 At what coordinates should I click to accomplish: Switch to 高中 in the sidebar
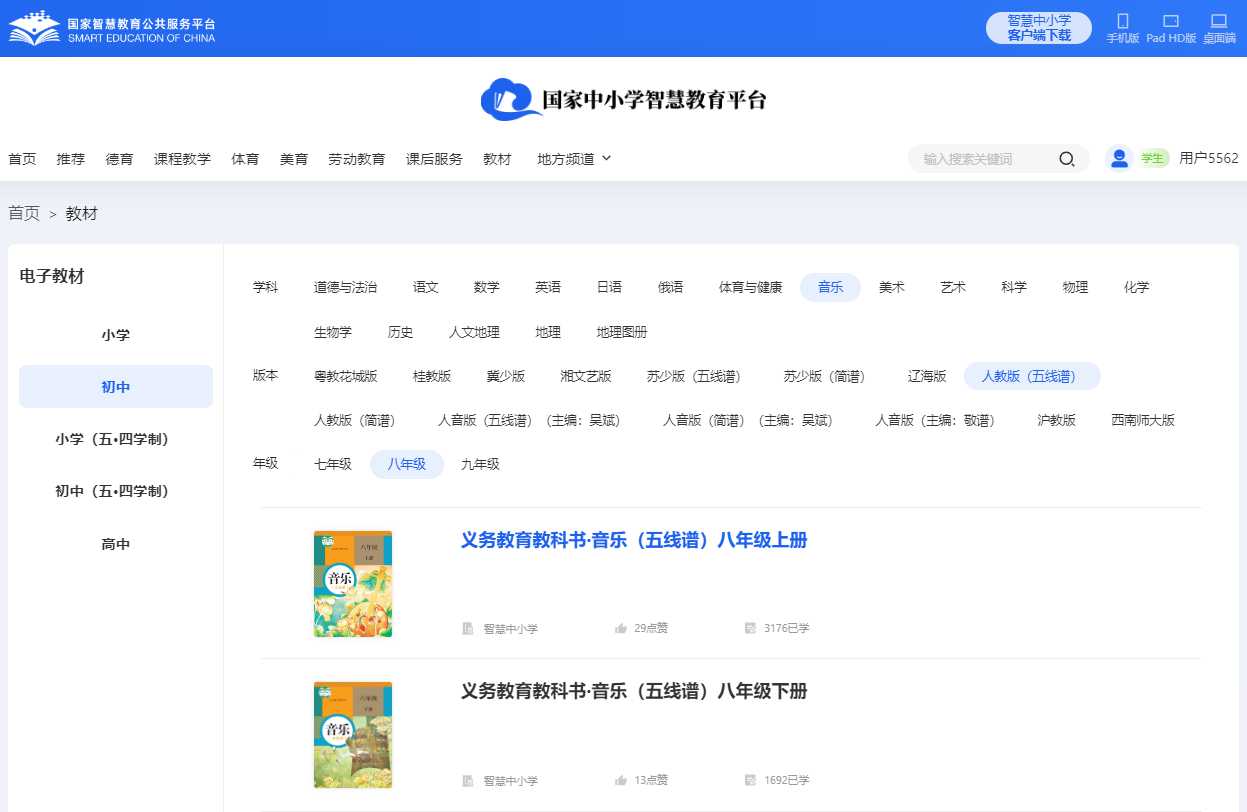click(x=116, y=545)
